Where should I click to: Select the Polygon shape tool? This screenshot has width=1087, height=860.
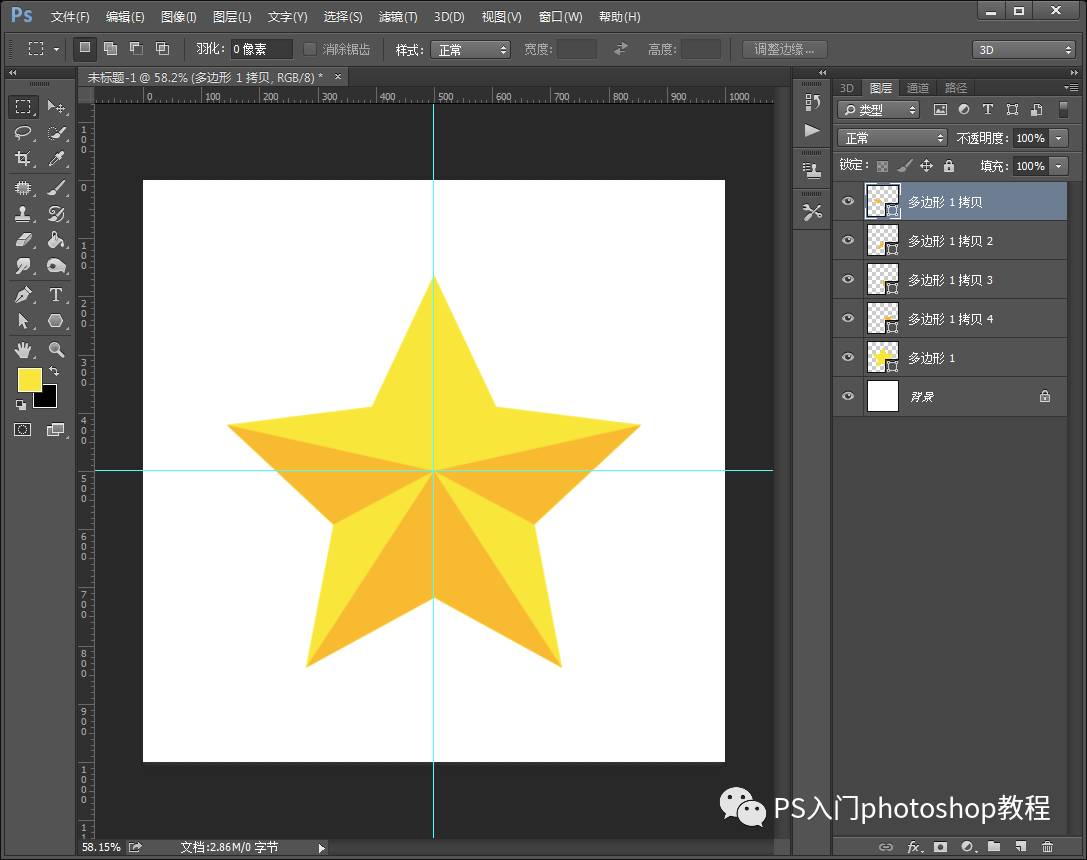[x=56, y=321]
